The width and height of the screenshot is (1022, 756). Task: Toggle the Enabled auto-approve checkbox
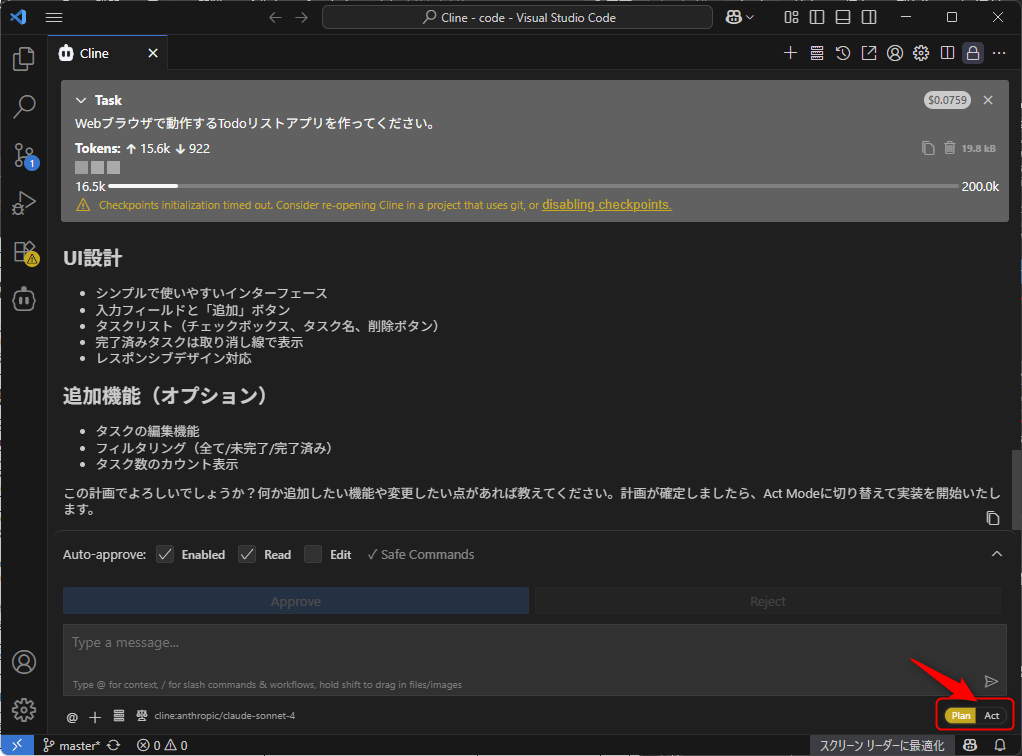pyautogui.click(x=166, y=554)
